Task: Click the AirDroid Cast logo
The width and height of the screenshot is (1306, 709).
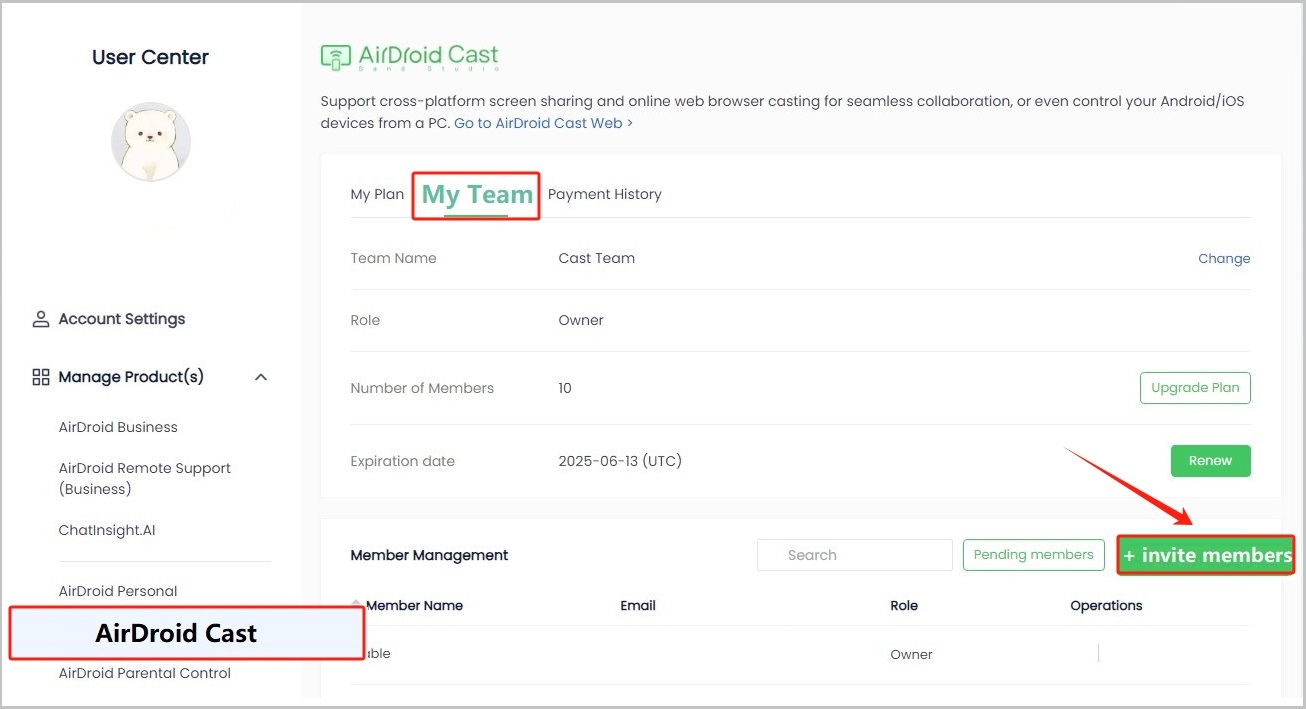Action: [x=410, y=57]
